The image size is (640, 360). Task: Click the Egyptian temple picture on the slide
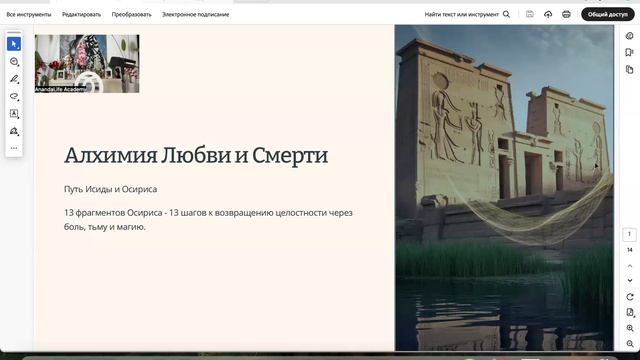[504, 187]
